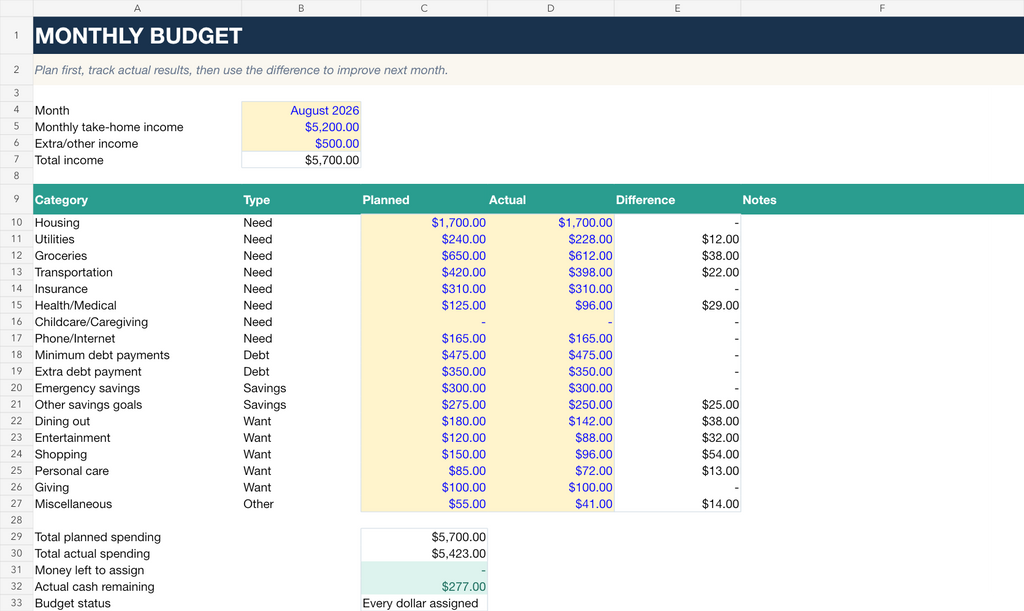Select Groceries planned $650.00 cell

424,256
